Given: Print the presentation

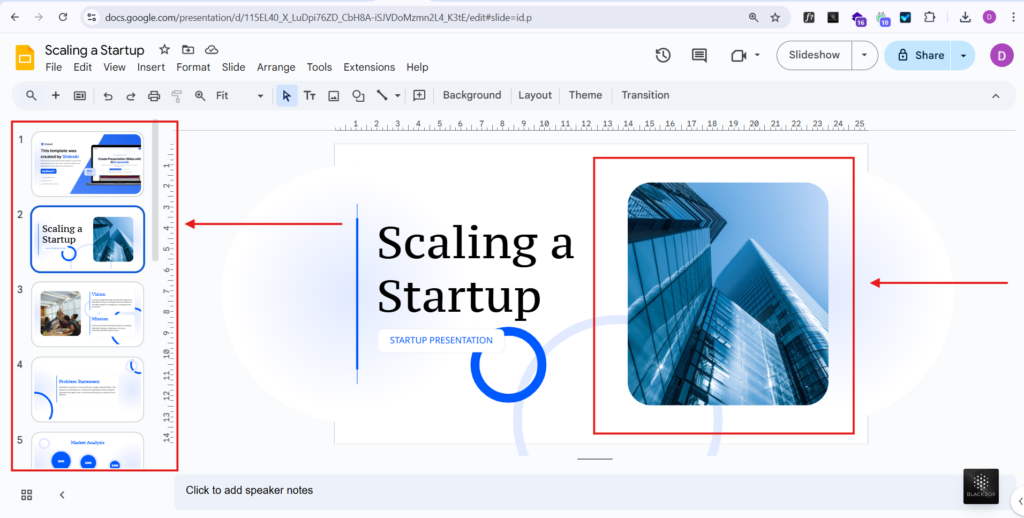Looking at the screenshot, I should coord(154,96).
